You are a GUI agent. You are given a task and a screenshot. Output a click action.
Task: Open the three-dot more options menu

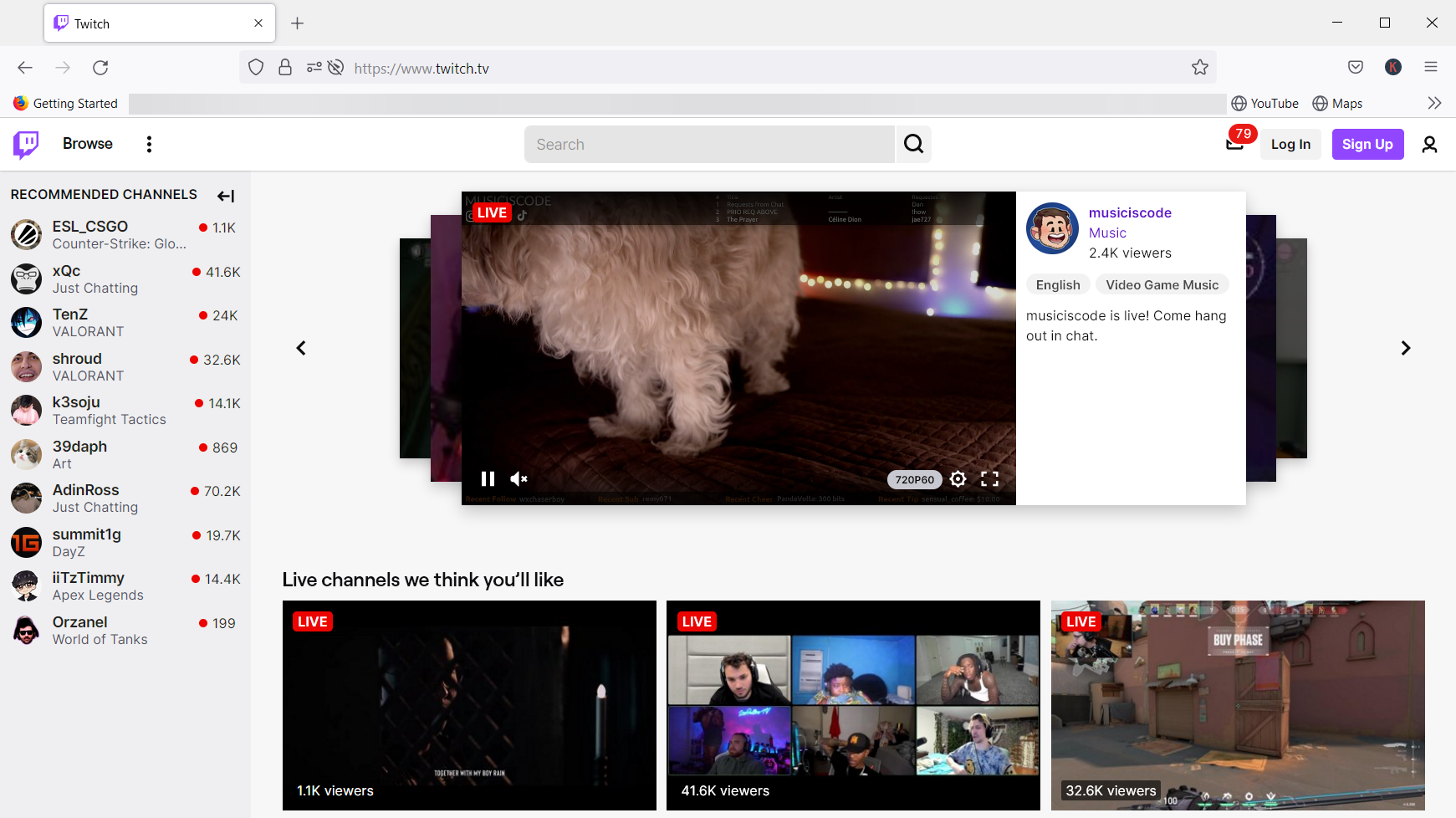[149, 145]
